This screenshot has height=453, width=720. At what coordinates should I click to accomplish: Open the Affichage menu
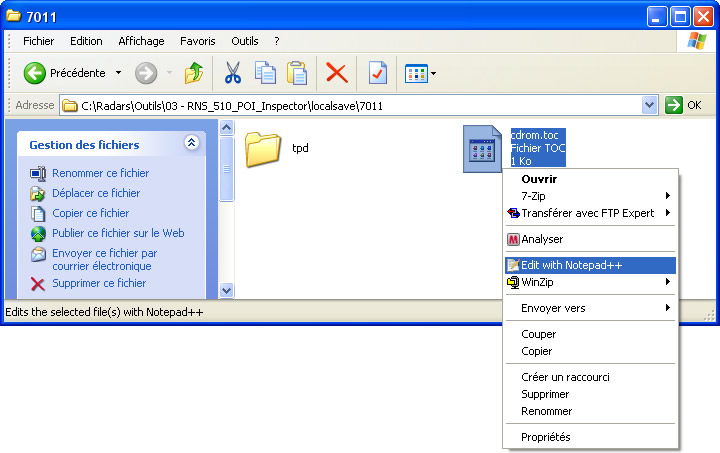click(141, 41)
